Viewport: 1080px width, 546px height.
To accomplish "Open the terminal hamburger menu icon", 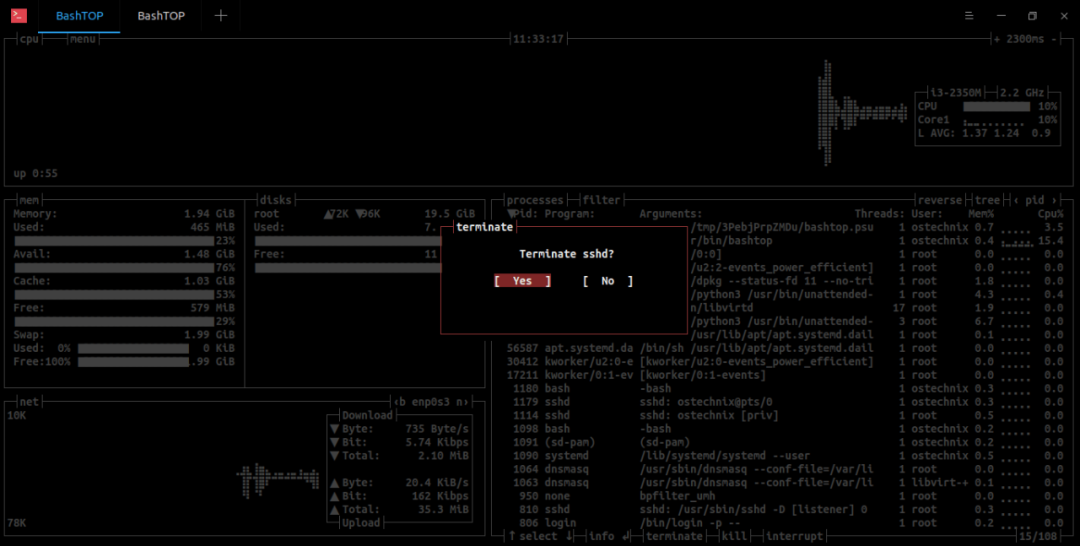I will (x=969, y=15).
